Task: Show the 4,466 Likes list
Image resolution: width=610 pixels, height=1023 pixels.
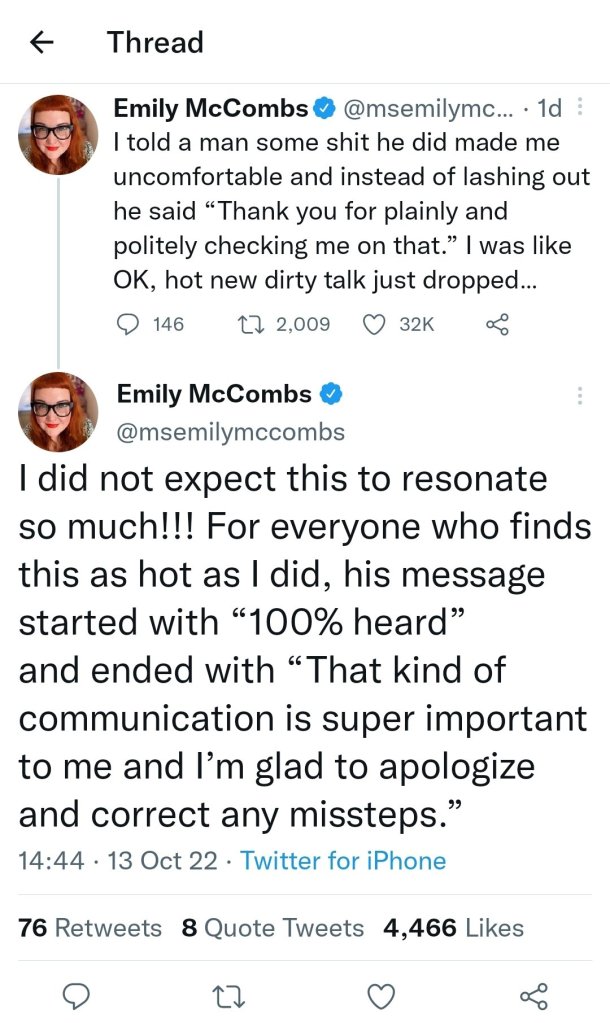Action: coord(453,927)
